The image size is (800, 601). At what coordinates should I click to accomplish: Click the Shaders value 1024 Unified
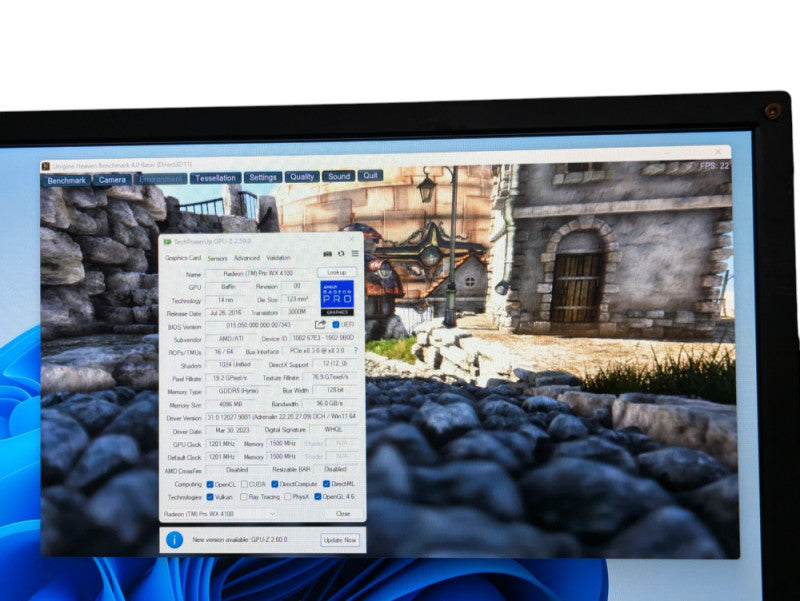[234, 365]
